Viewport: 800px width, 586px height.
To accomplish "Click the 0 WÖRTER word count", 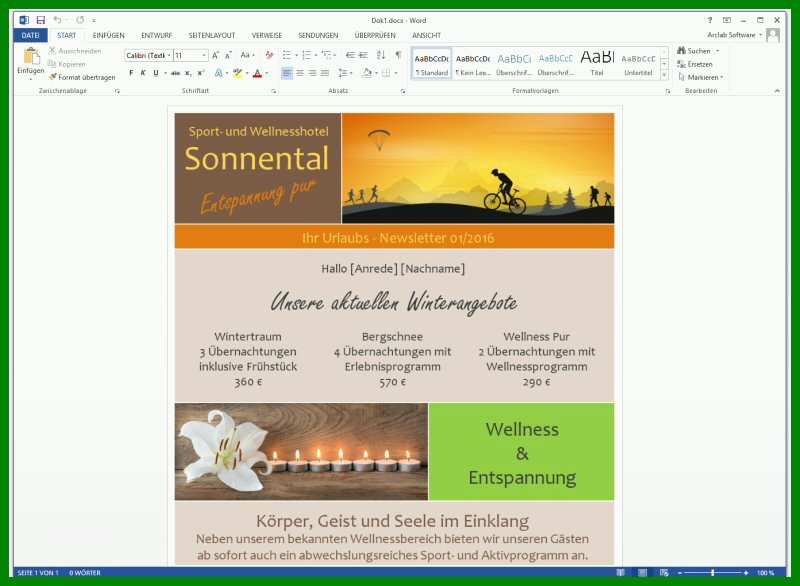I will (85, 573).
